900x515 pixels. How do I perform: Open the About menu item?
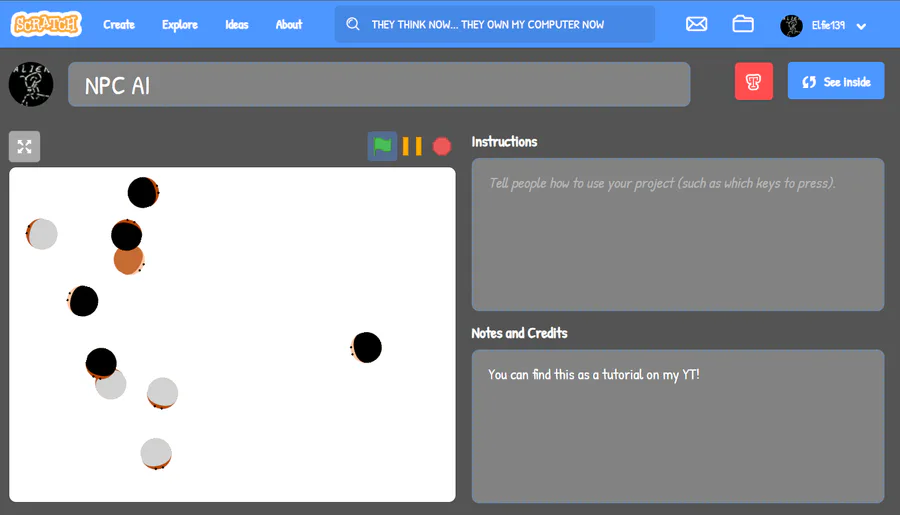(289, 25)
